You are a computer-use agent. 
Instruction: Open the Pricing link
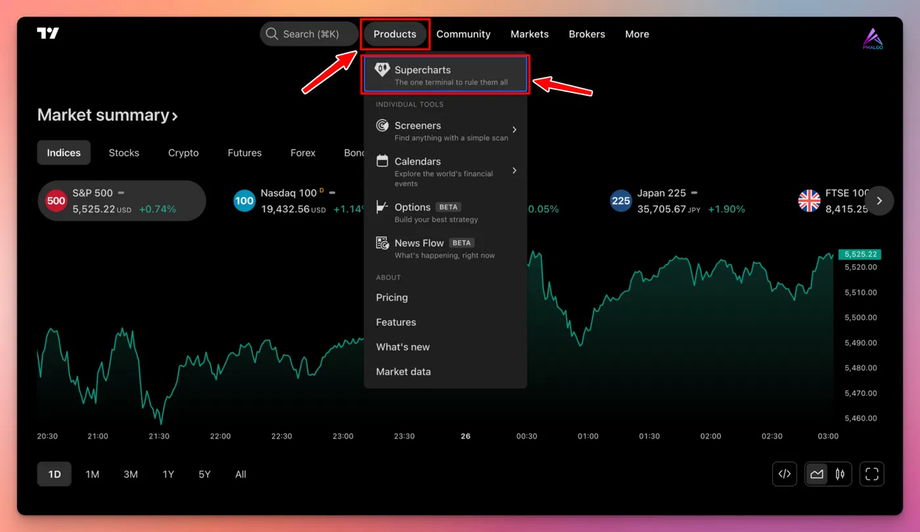click(392, 297)
